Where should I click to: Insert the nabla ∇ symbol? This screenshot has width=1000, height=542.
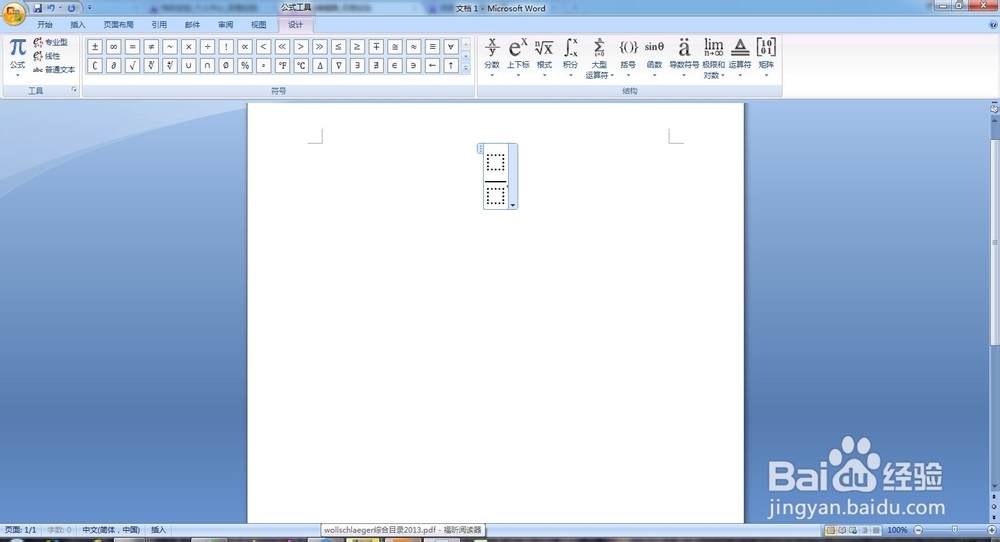click(339, 65)
